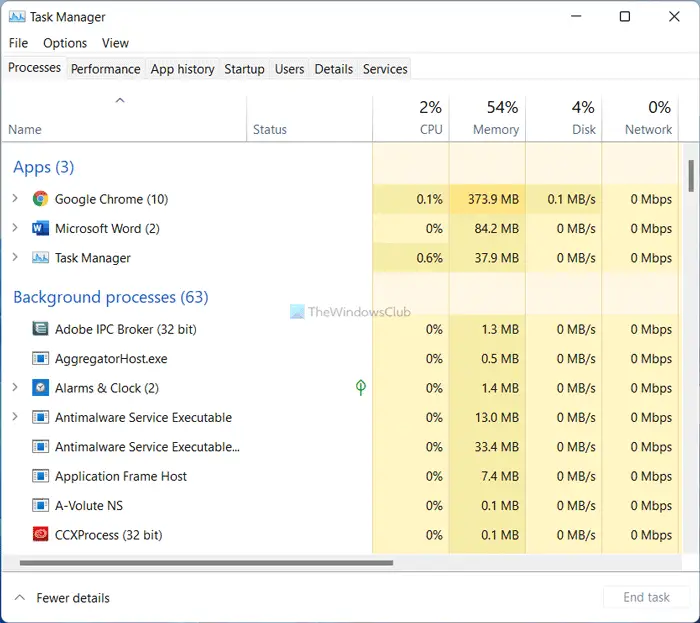Collapse to Fewer details view
Viewport: 700px width, 623px height.
pyautogui.click(x=62, y=598)
